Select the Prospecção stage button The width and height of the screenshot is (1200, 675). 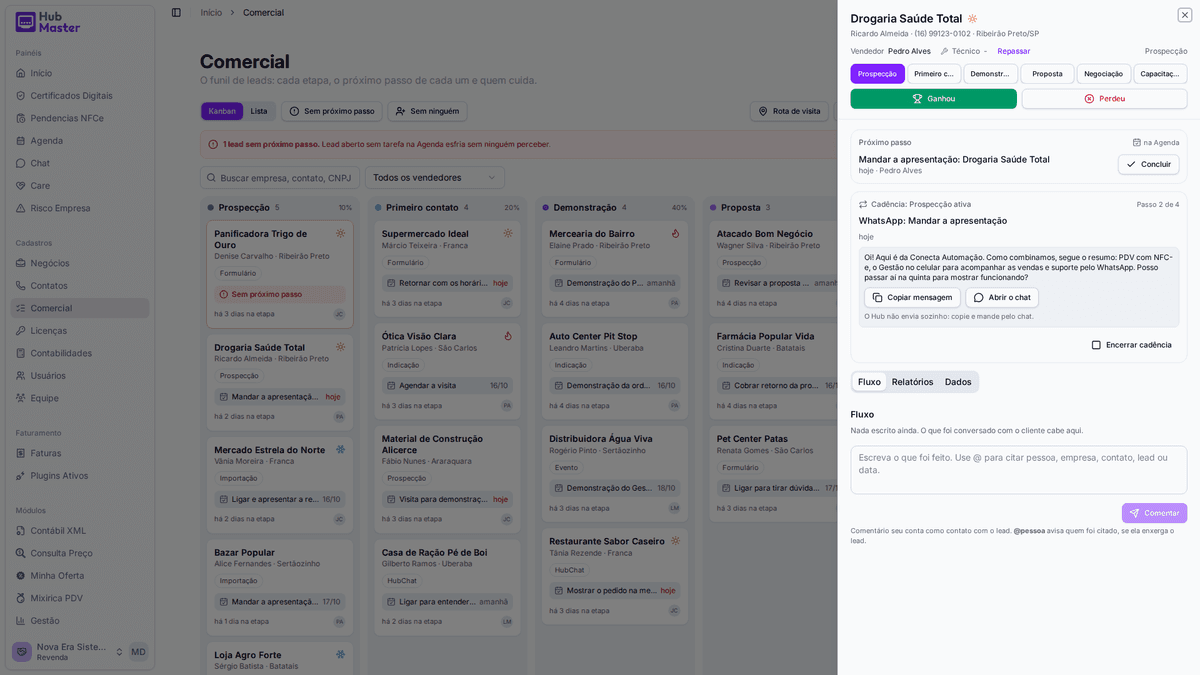877,74
